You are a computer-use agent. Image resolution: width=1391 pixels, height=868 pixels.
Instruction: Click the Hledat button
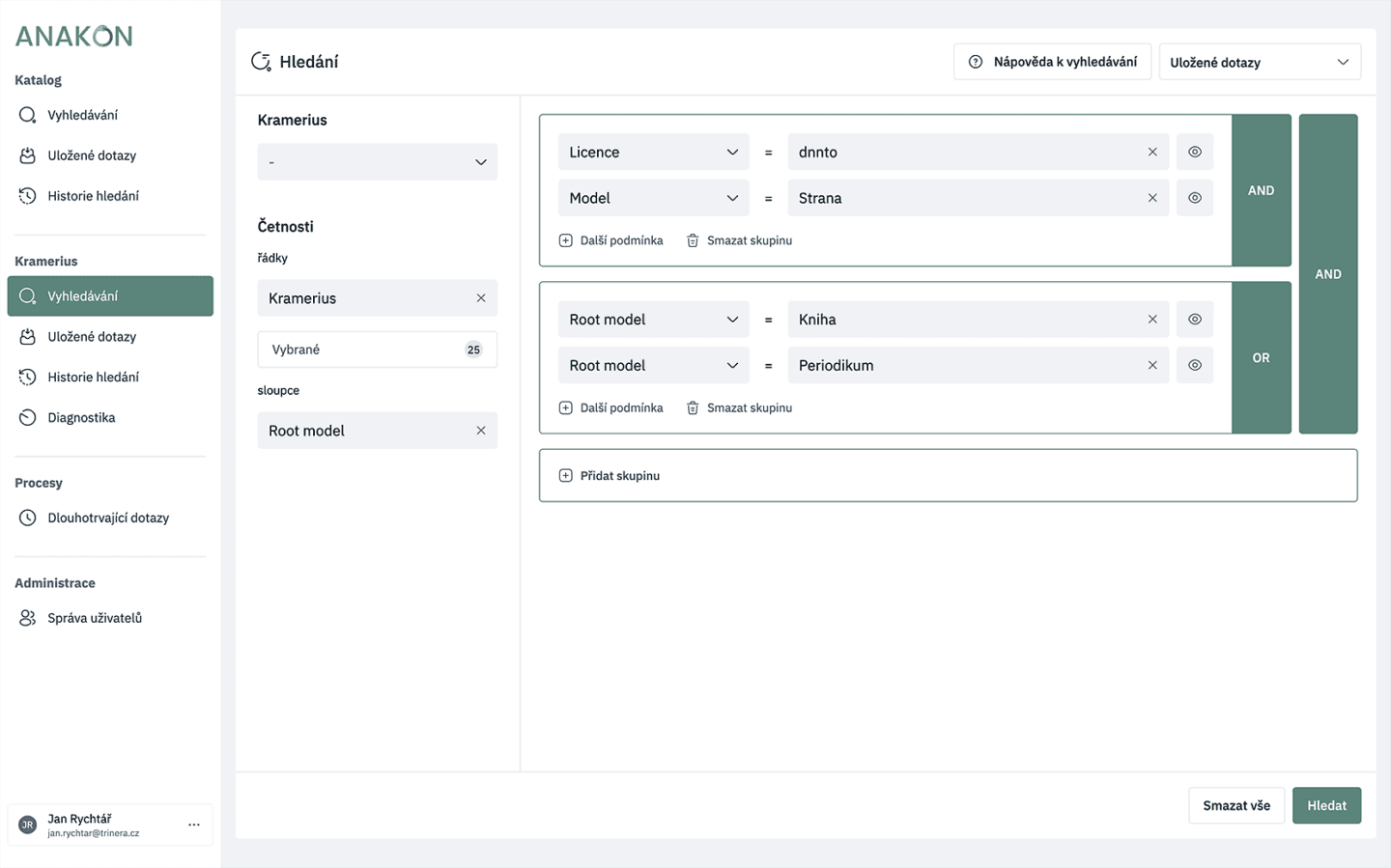(x=1326, y=806)
